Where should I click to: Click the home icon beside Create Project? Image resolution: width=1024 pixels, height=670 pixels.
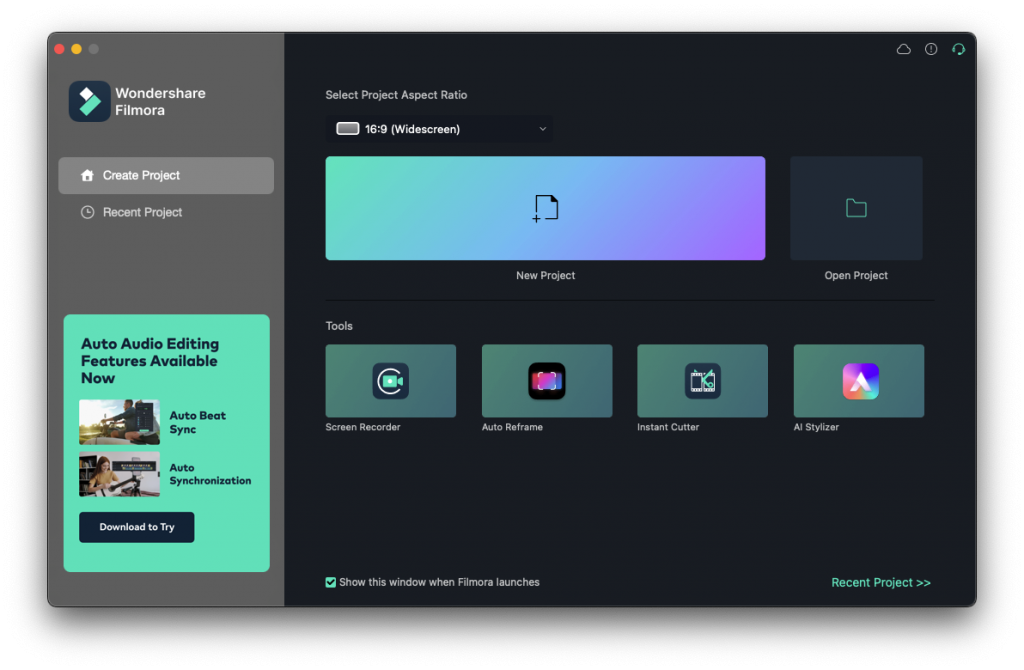(87, 175)
